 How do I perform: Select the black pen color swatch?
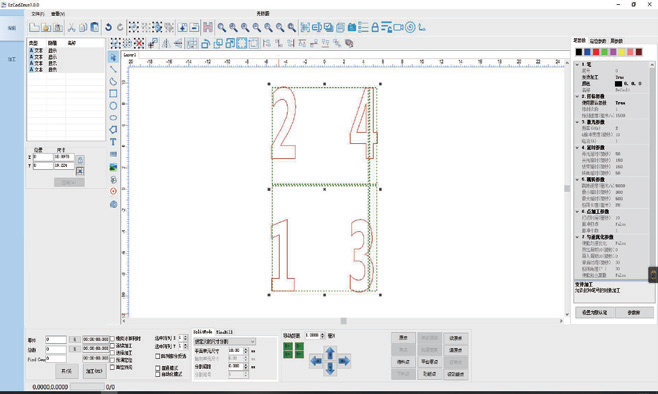pos(579,52)
